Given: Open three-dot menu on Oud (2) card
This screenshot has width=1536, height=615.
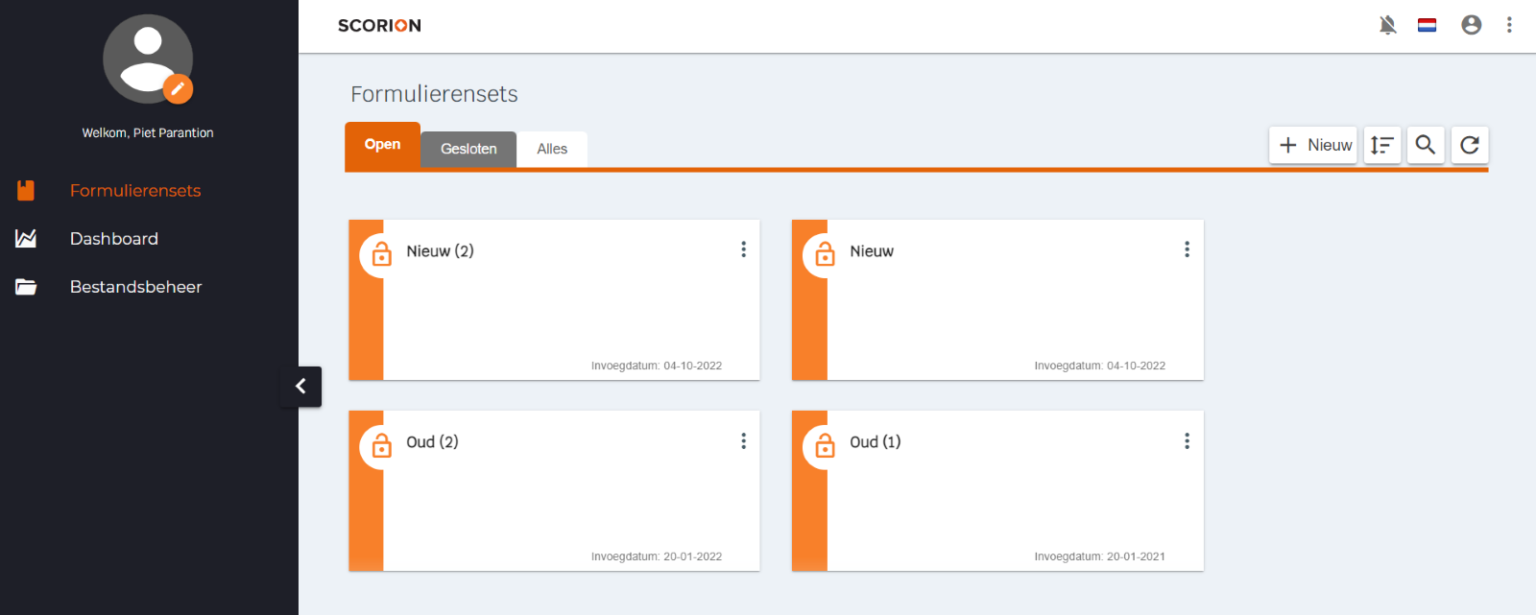Looking at the screenshot, I should [x=743, y=440].
